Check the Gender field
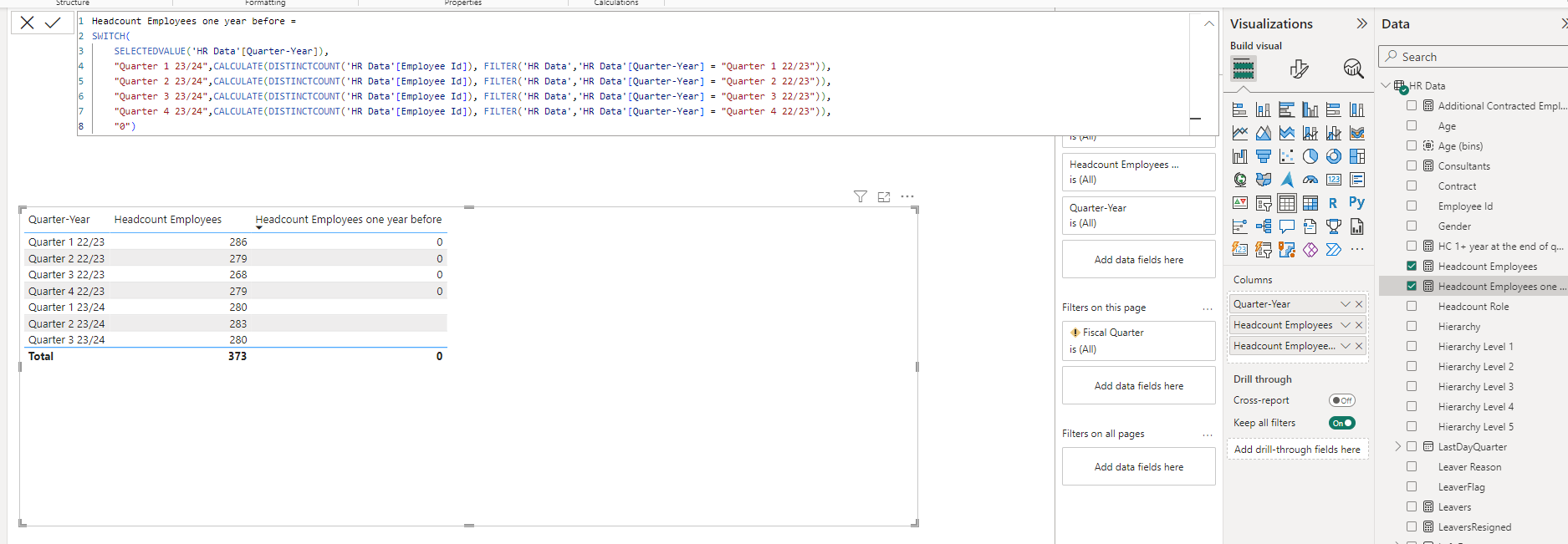The image size is (1568, 544). point(1412,226)
